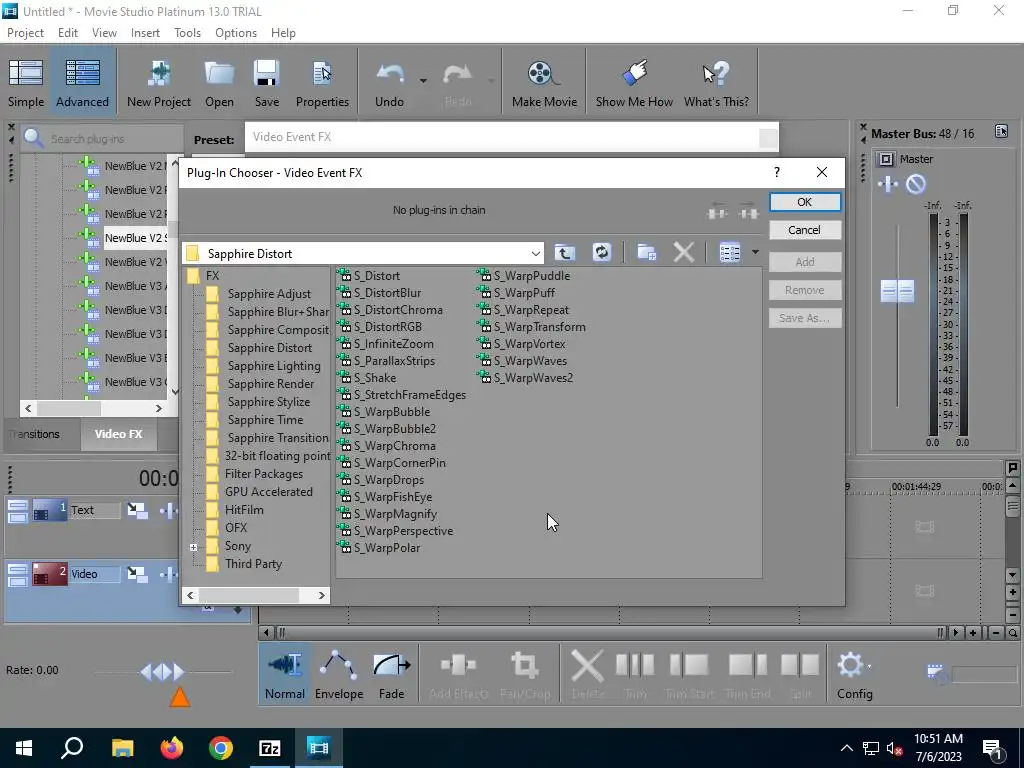Image resolution: width=1024 pixels, height=768 pixels.
Task: Select the Envelope edit tool
Action: pos(339,675)
